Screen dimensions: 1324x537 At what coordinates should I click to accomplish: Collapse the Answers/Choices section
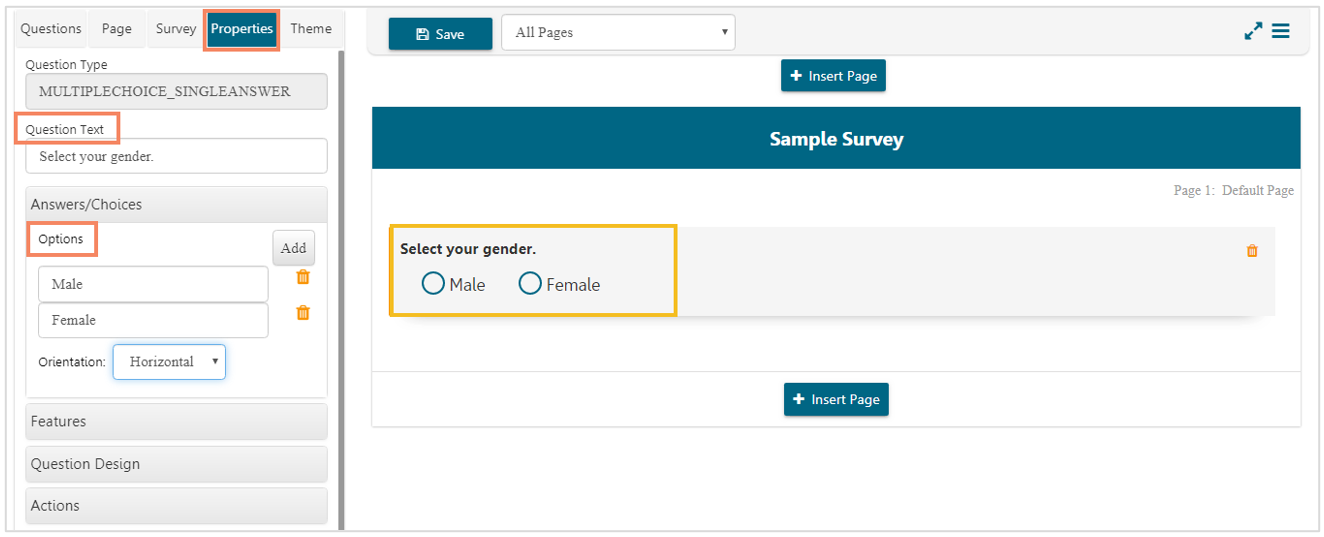[x=176, y=204]
